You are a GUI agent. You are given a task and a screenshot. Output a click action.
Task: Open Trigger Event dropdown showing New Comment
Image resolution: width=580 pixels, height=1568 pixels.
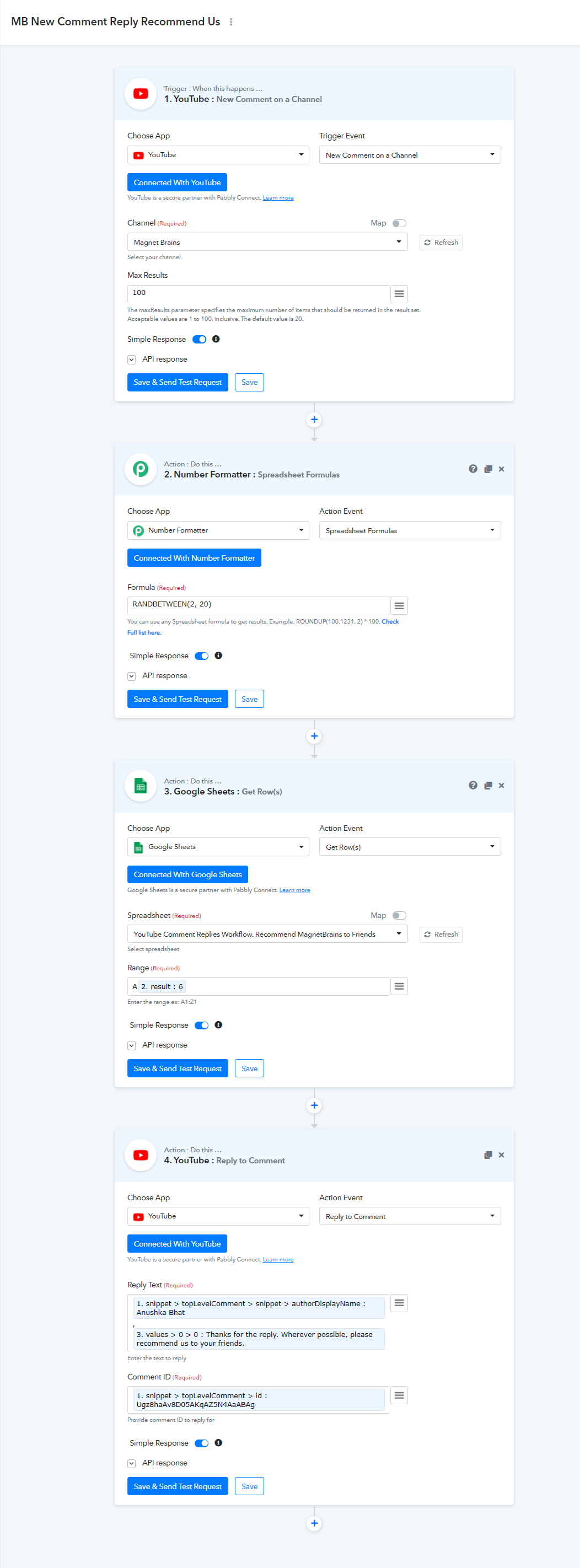click(410, 155)
